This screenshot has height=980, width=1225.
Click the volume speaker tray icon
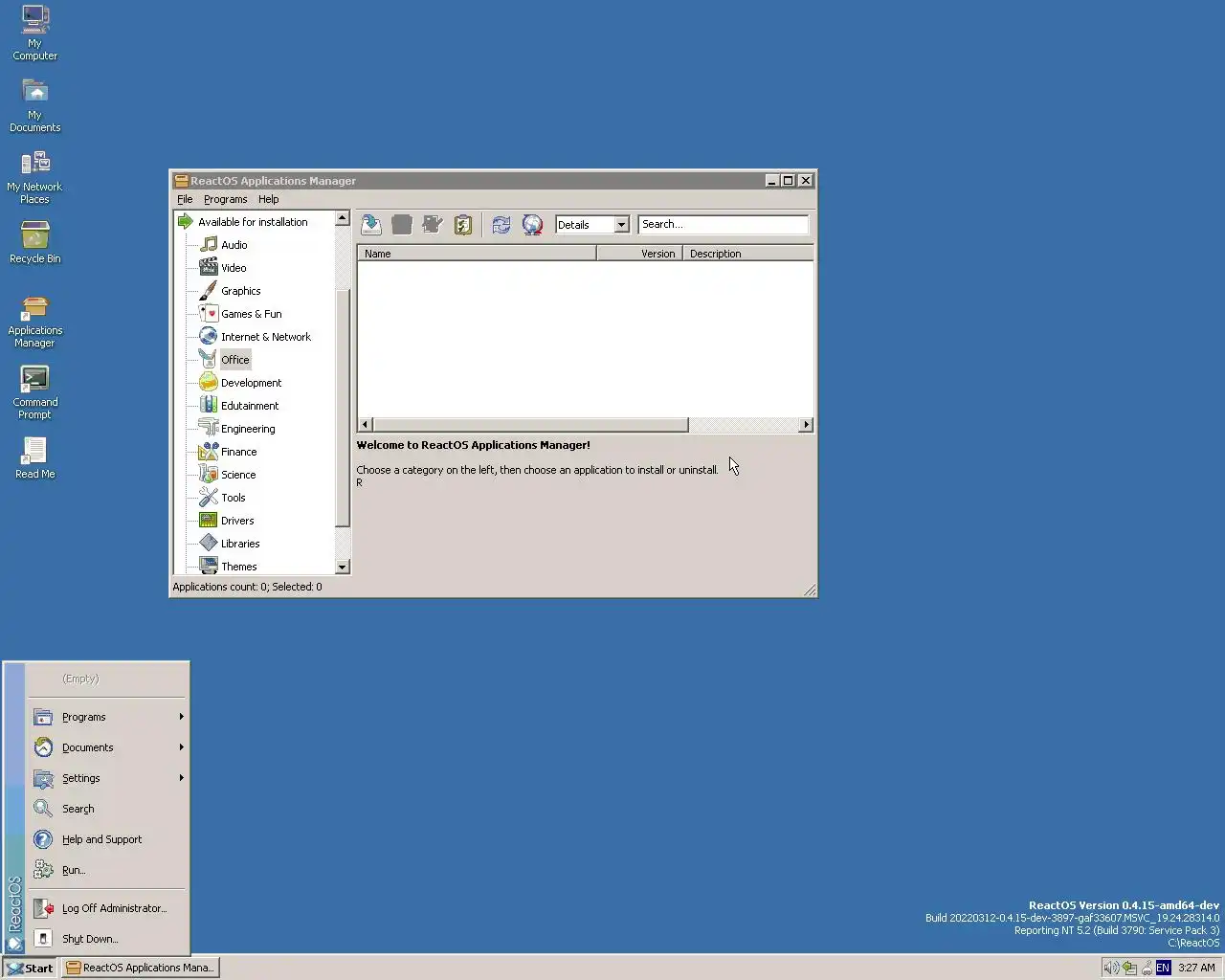tap(1111, 968)
